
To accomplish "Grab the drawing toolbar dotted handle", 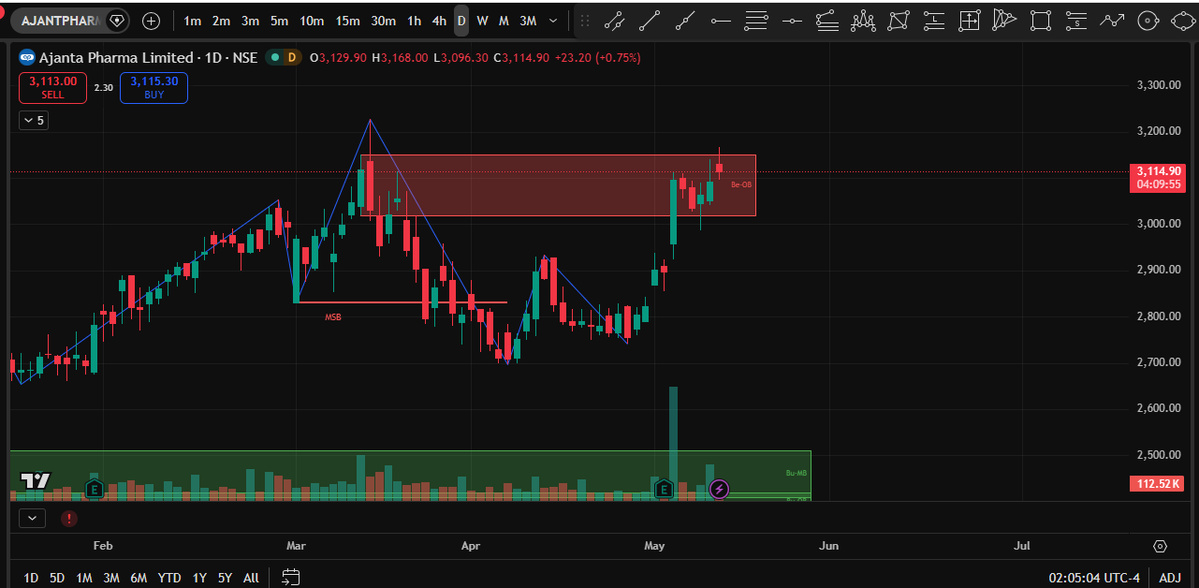I will 587,21.
